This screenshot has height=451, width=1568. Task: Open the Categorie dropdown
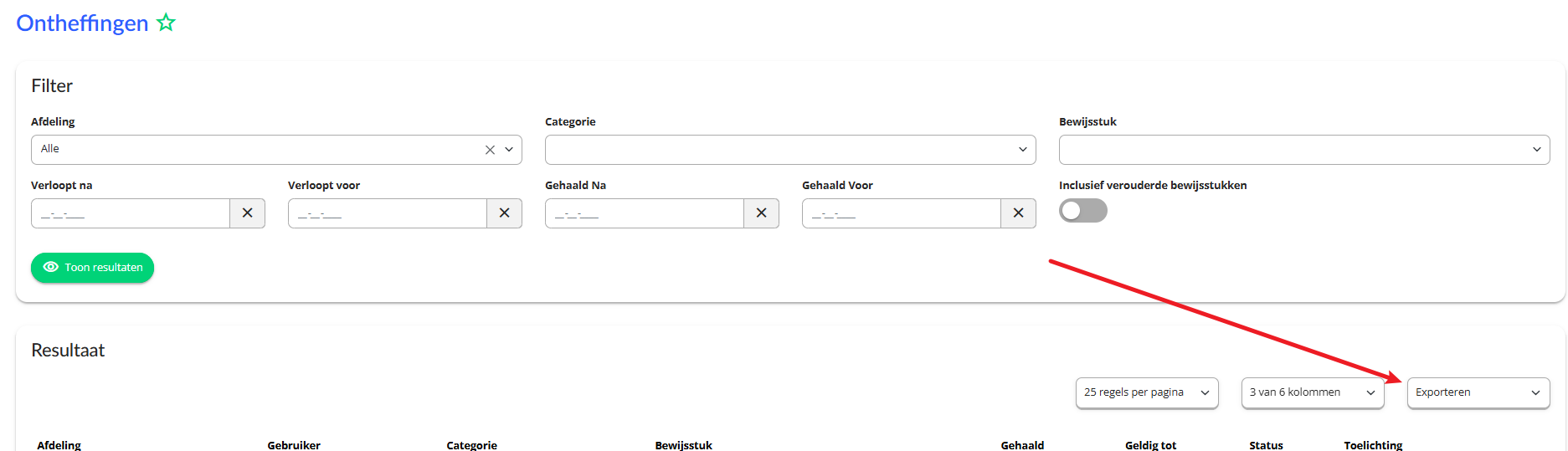point(790,150)
